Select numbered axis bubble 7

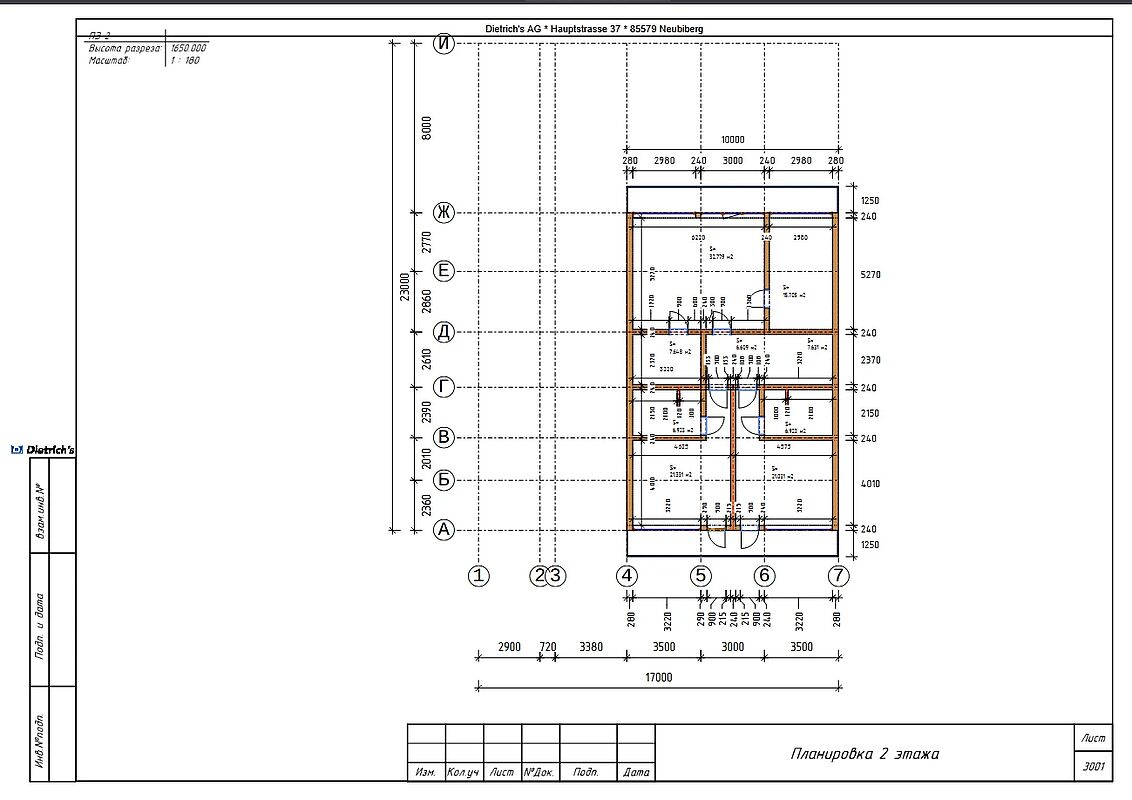(838, 575)
